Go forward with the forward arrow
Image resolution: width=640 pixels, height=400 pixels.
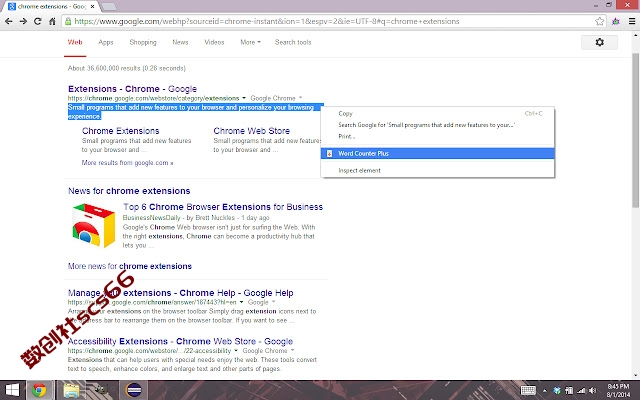coord(23,21)
